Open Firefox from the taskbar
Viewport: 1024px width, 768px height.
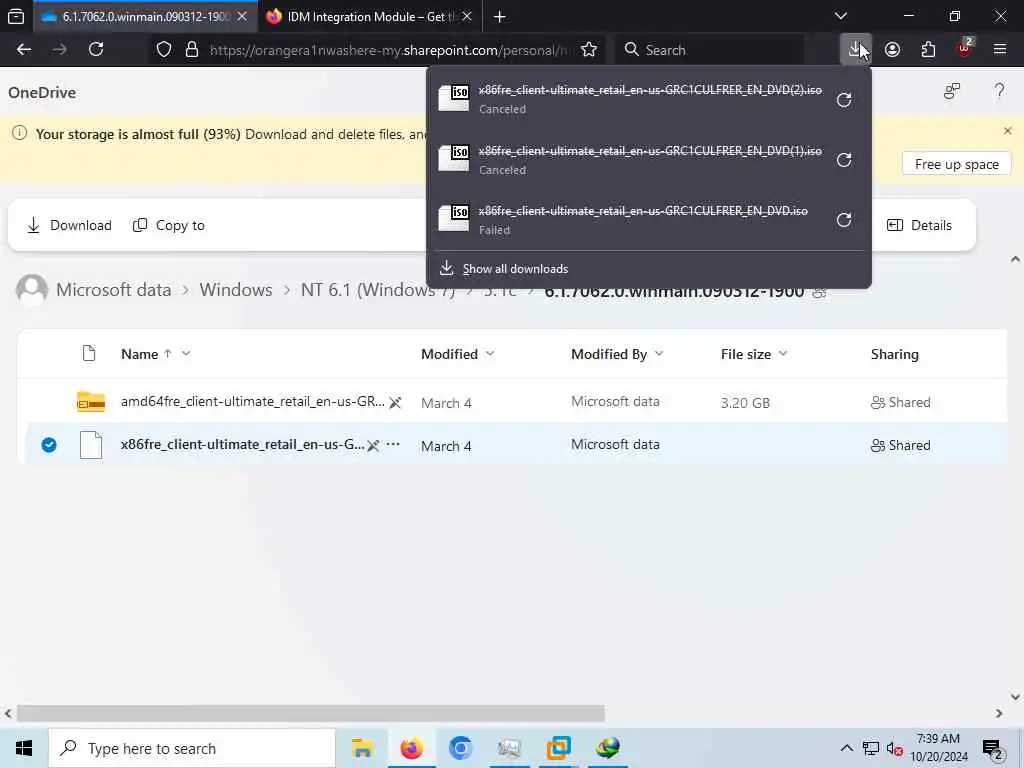411,748
